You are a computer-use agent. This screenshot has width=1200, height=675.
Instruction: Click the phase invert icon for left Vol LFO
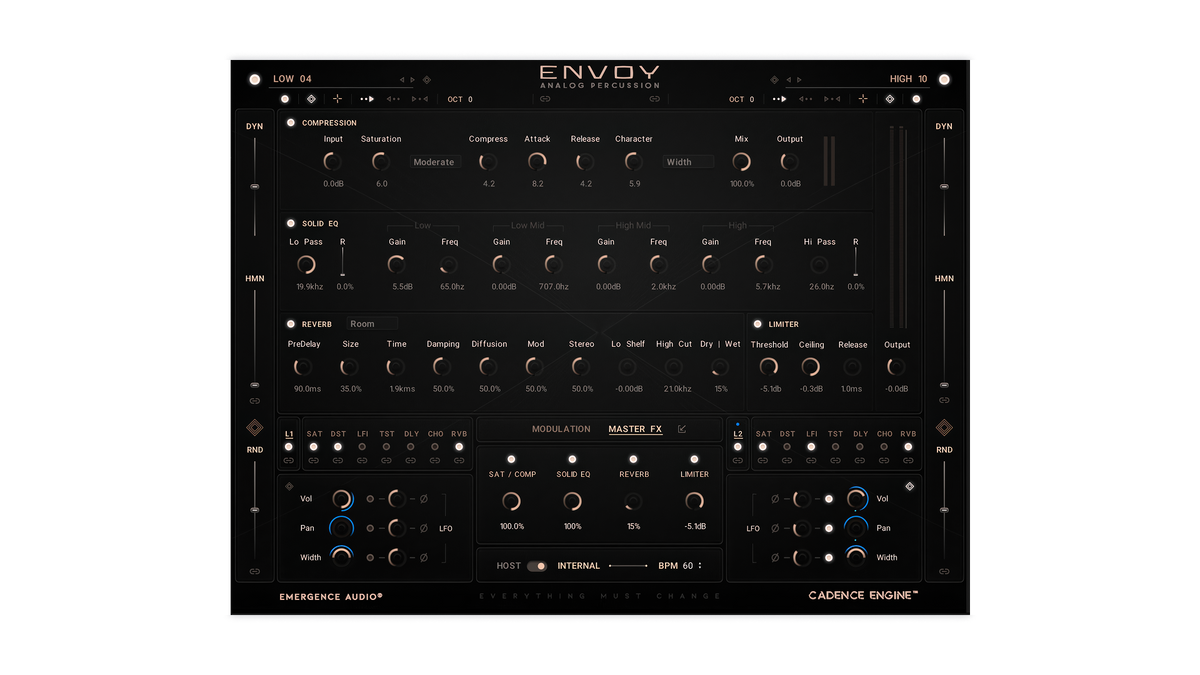tap(423, 499)
